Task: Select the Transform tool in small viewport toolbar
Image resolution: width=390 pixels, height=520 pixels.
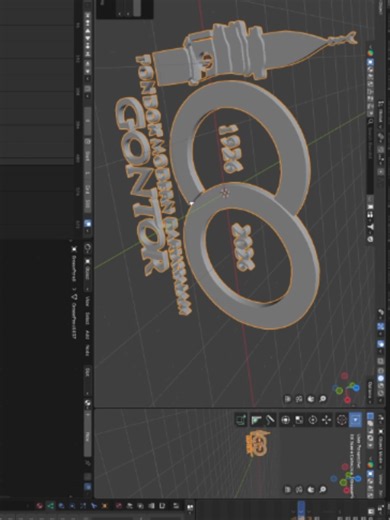Action: coord(285,420)
